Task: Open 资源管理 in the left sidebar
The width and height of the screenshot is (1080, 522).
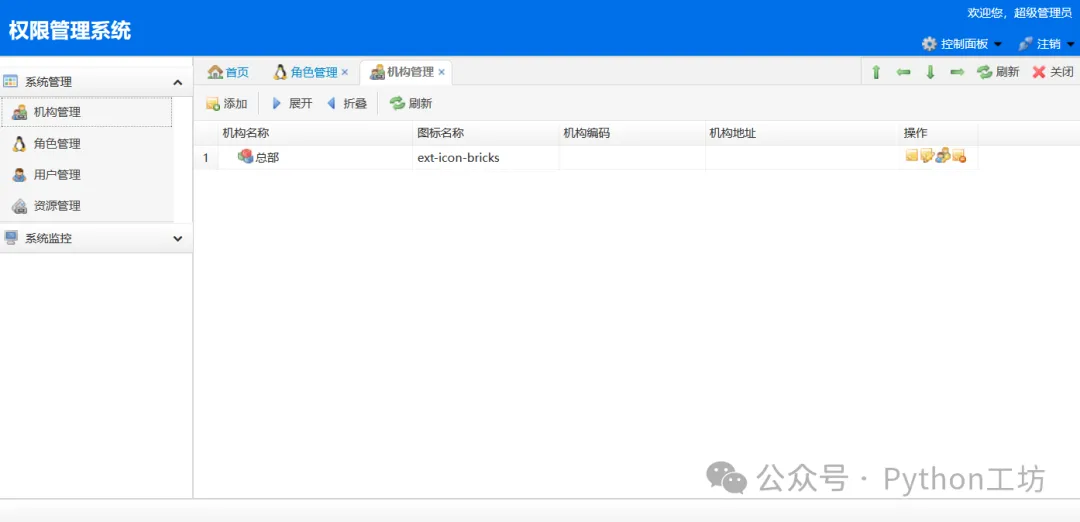Action: (x=87, y=206)
